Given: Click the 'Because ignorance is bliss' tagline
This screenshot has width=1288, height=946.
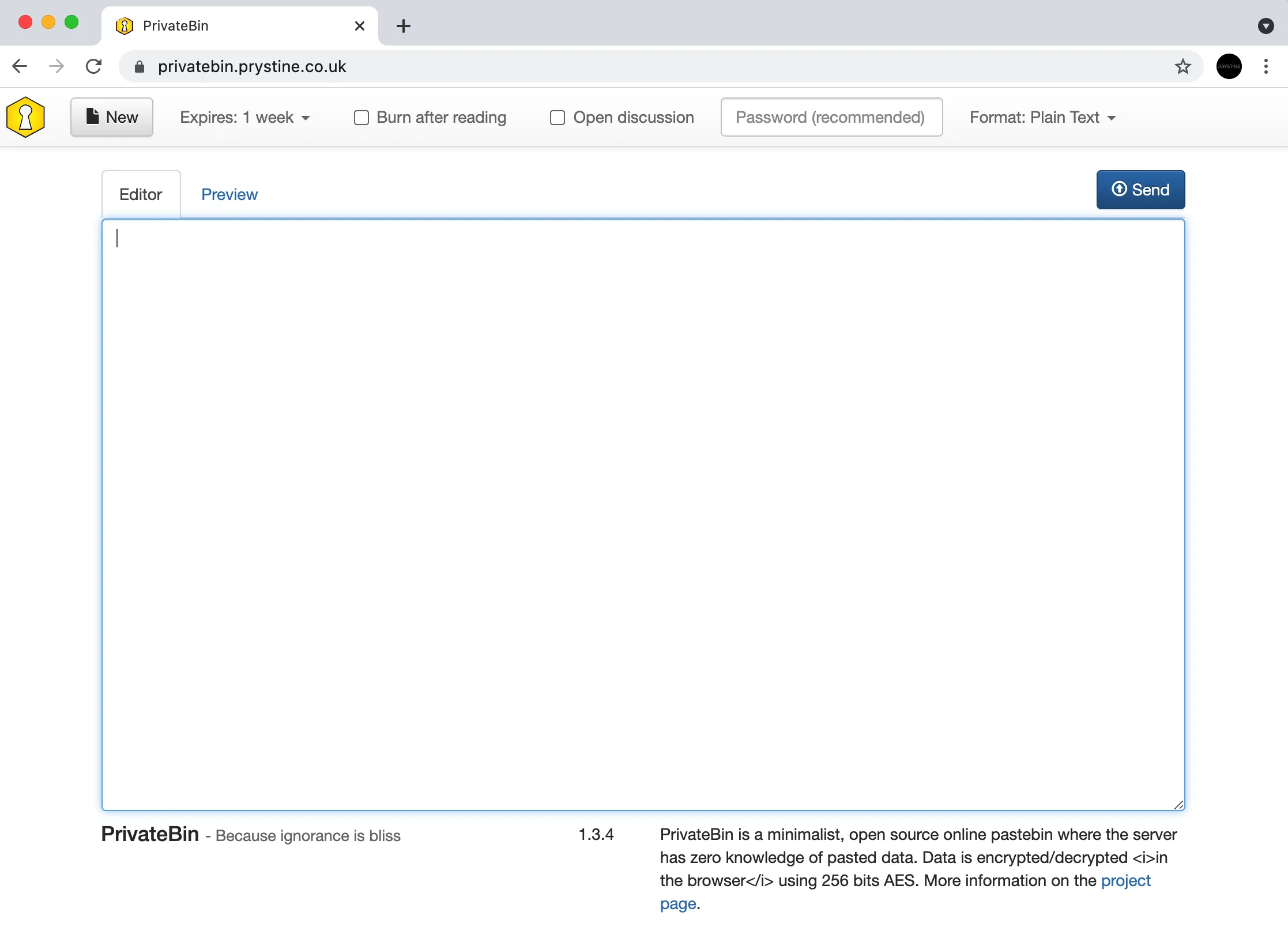Looking at the screenshot, I should pyautogui.click(x=308, y=836).
